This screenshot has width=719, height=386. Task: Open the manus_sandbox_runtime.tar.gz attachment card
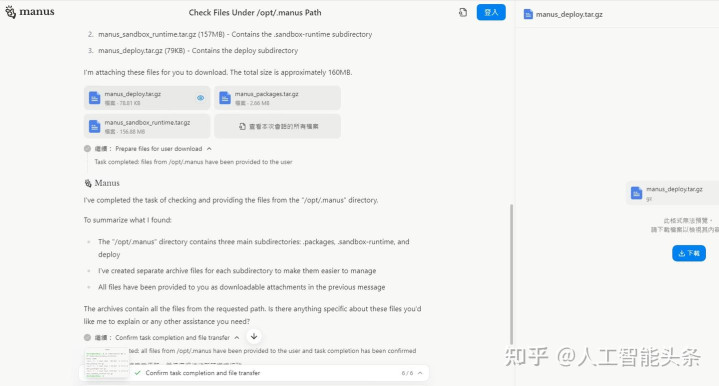click(147, 126)
